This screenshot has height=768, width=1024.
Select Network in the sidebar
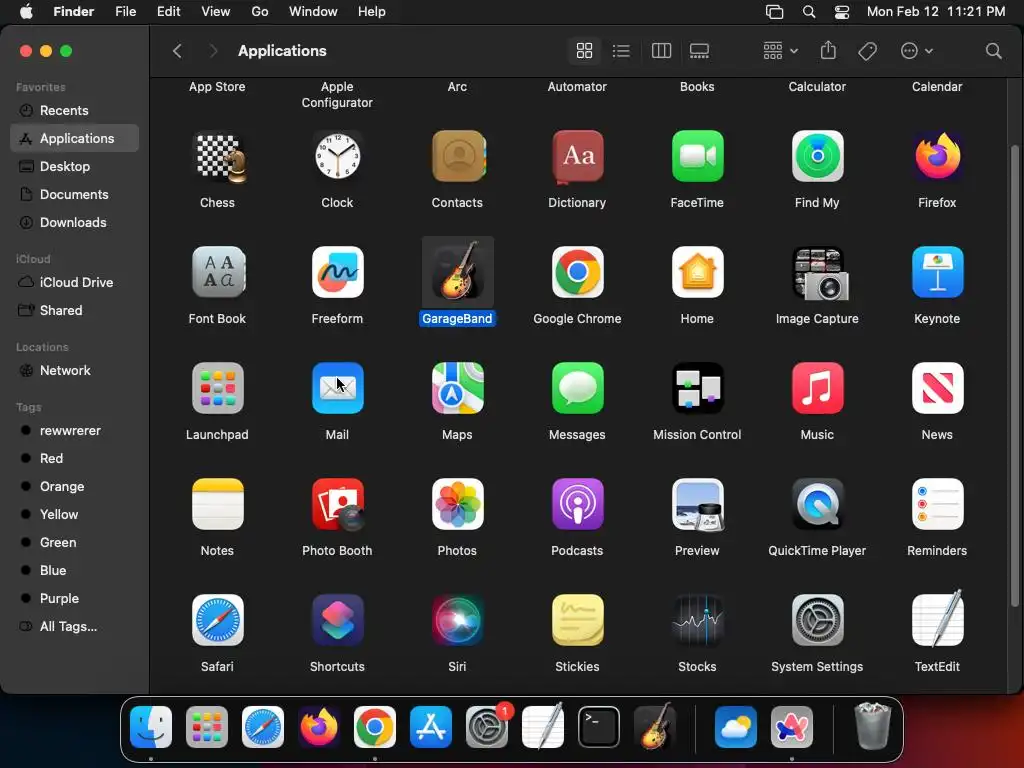[74, 370]
